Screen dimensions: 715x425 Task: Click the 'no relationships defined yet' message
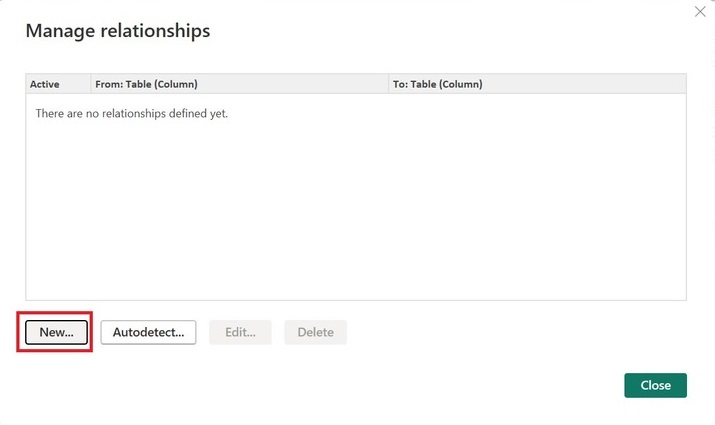(132, 114)
